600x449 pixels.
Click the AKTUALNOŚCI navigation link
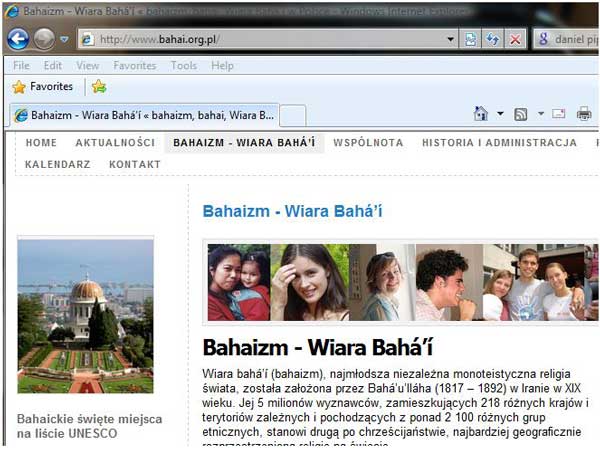coord(115,143)
